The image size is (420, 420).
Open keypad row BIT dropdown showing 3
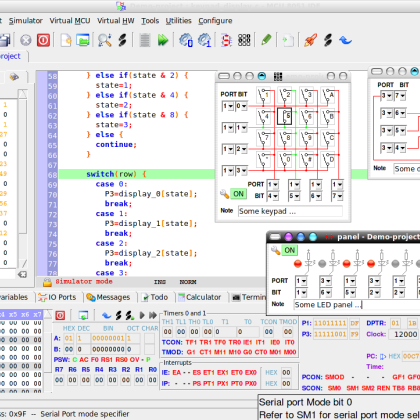[241, 171]
